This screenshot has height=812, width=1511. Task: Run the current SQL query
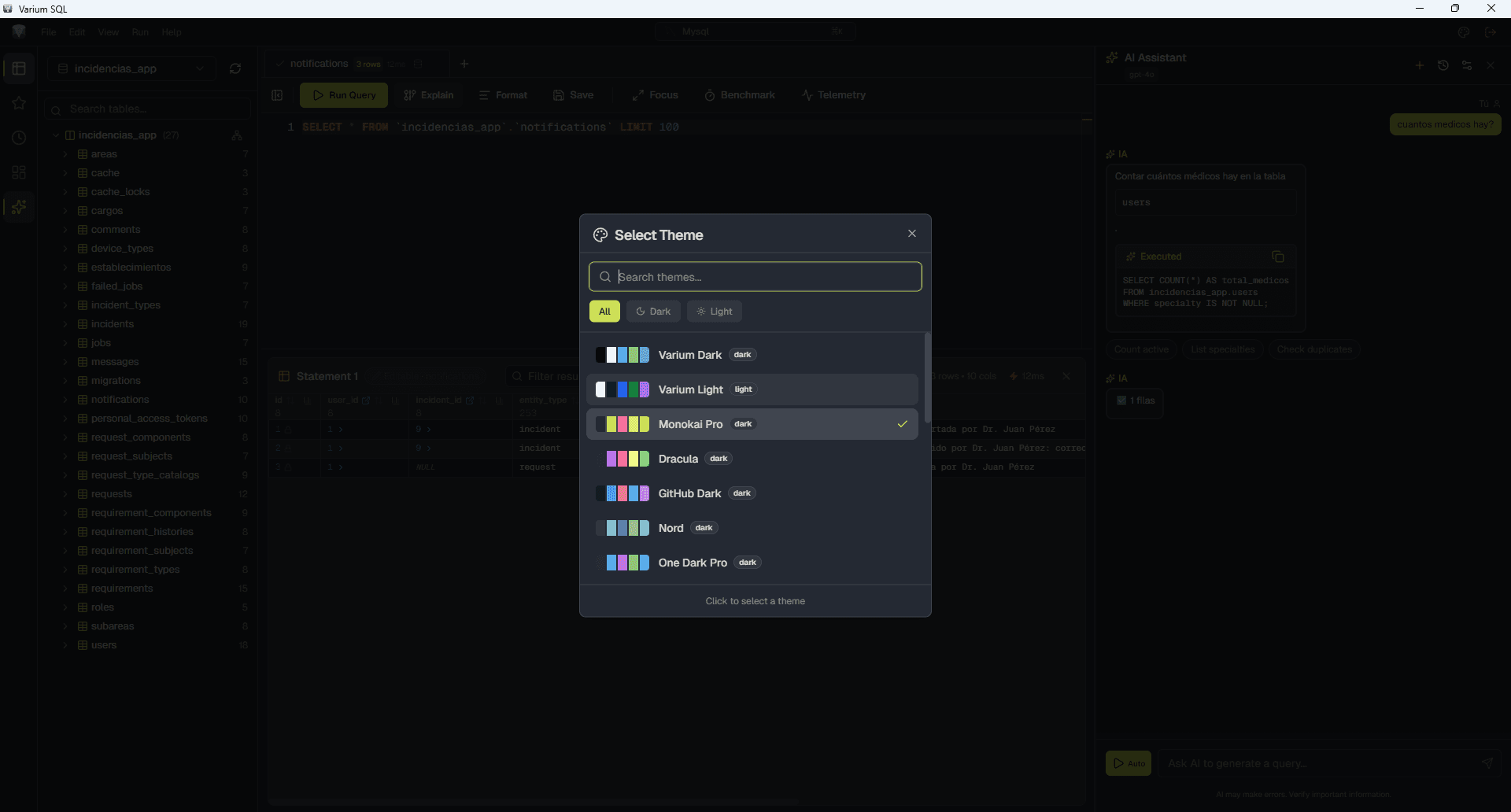click(x=344, y=94)
